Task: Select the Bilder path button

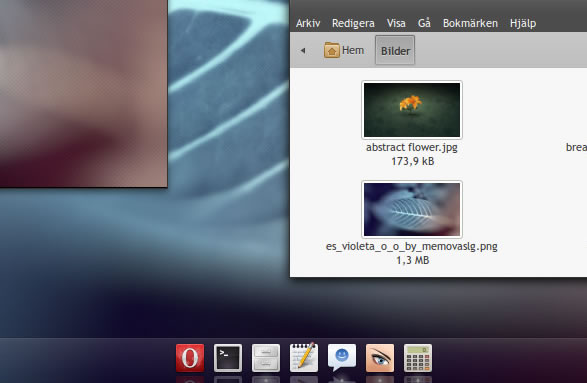Action: click(x=395, y=50)
